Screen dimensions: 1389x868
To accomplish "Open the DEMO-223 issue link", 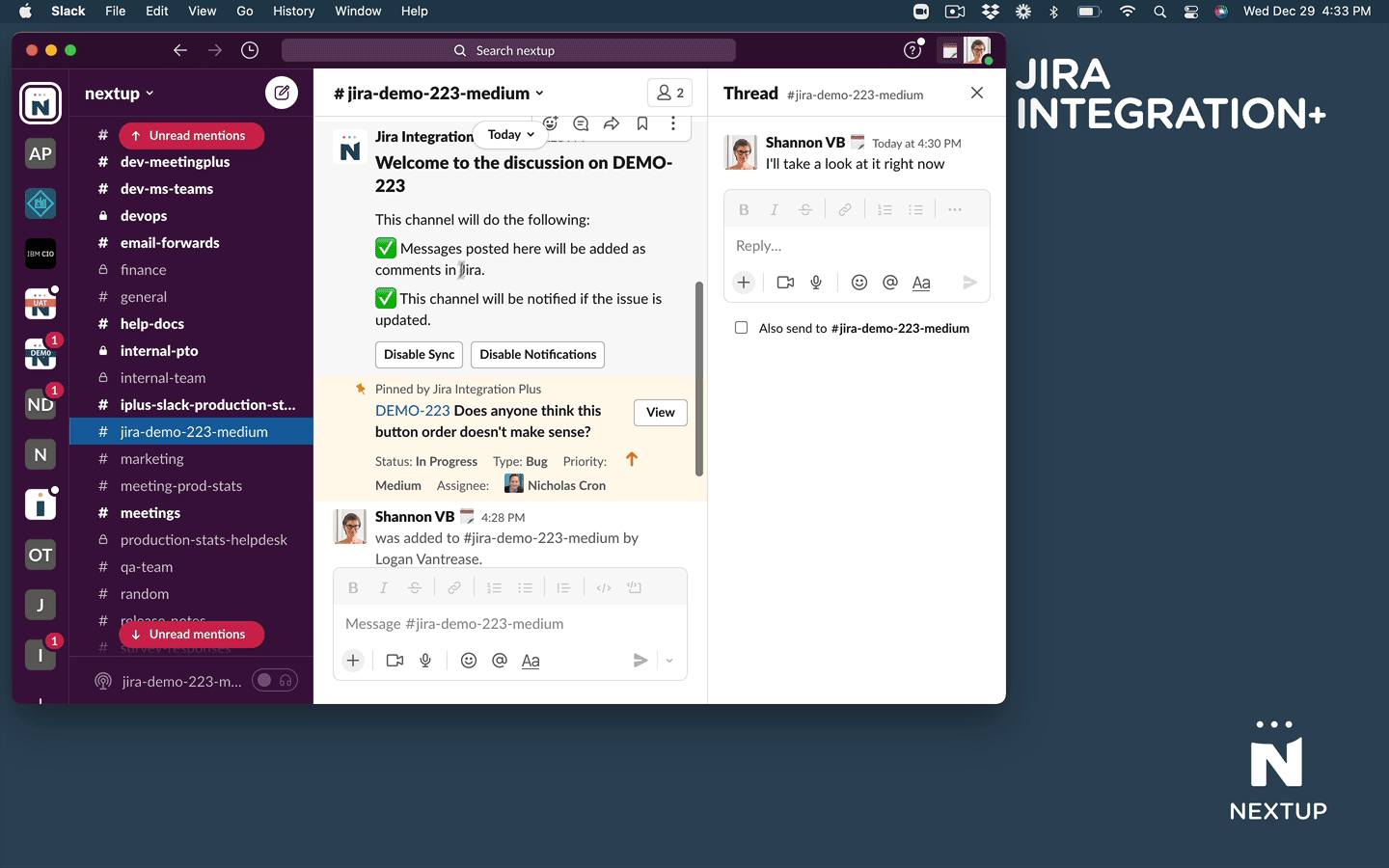I will [x=413, y=411].
